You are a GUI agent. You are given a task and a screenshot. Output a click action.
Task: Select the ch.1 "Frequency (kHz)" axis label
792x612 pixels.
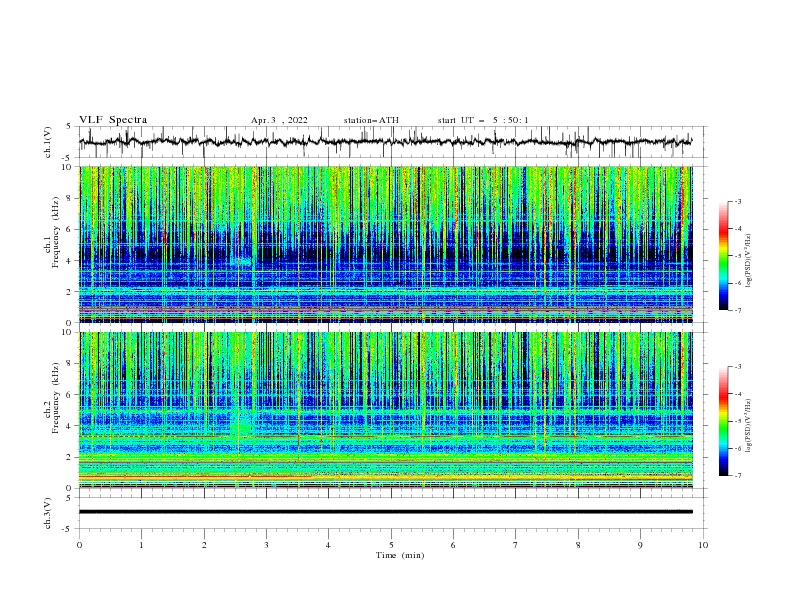55,233
